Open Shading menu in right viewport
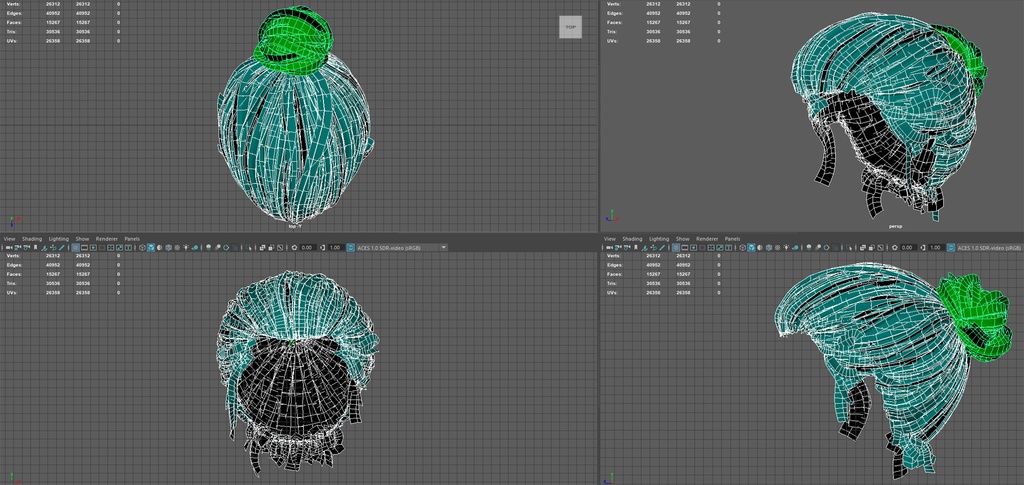This screenshot has width=1024, height=485. click(632, 239)
